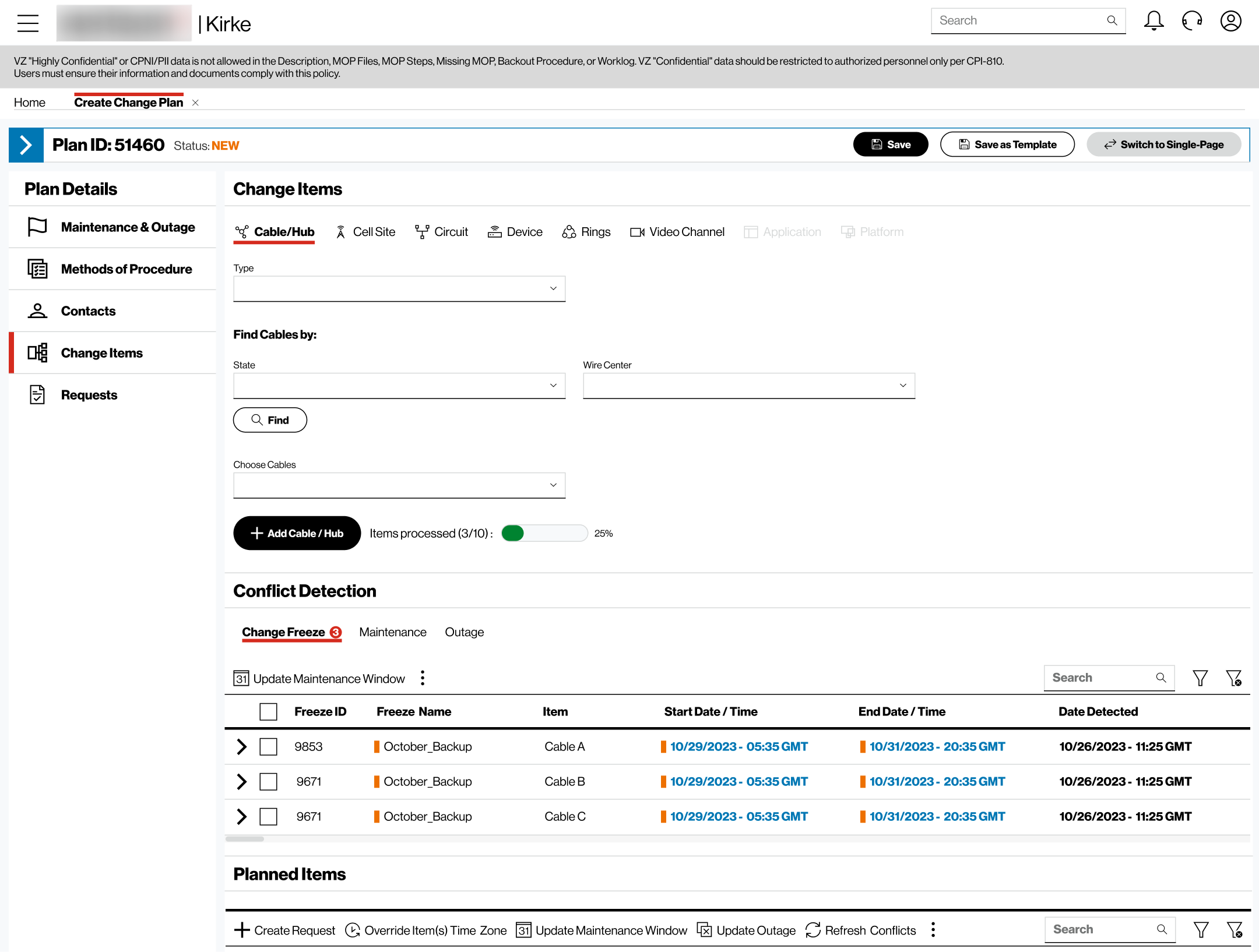Click the top search magnifier icon
This screenshot has width=1259, height=952.
coord(1112,21)
